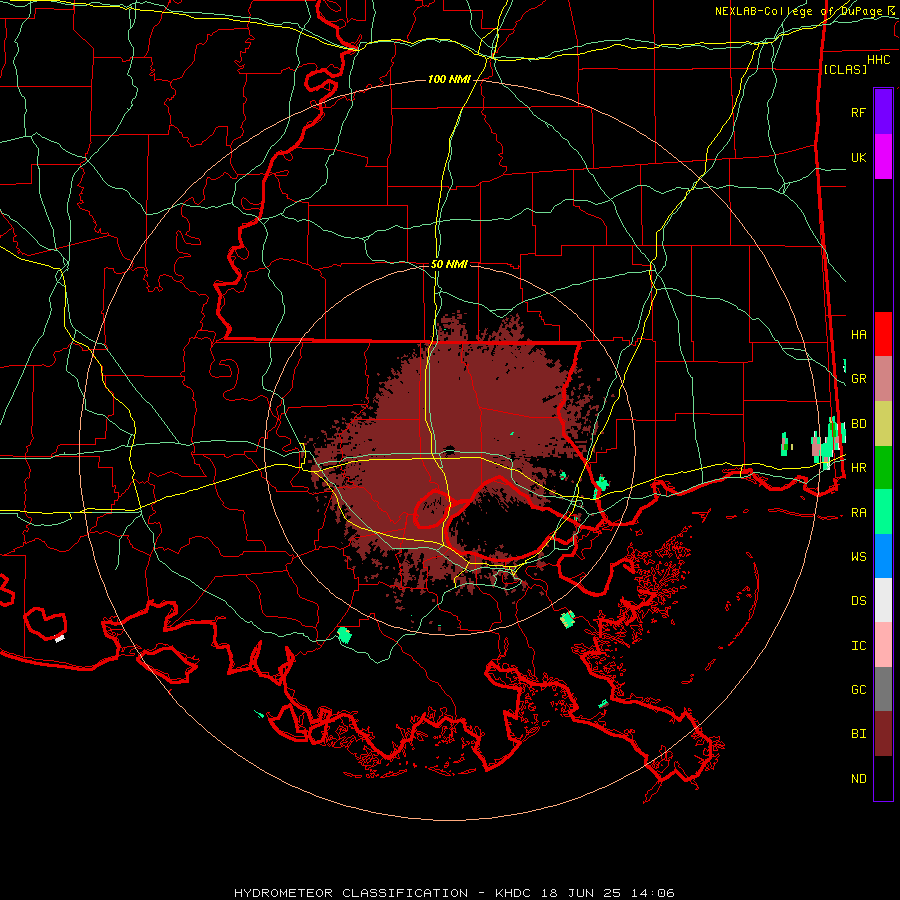This screenshot has width=900, height=900.
Task: Click the WS legend label
Action: 858,557
